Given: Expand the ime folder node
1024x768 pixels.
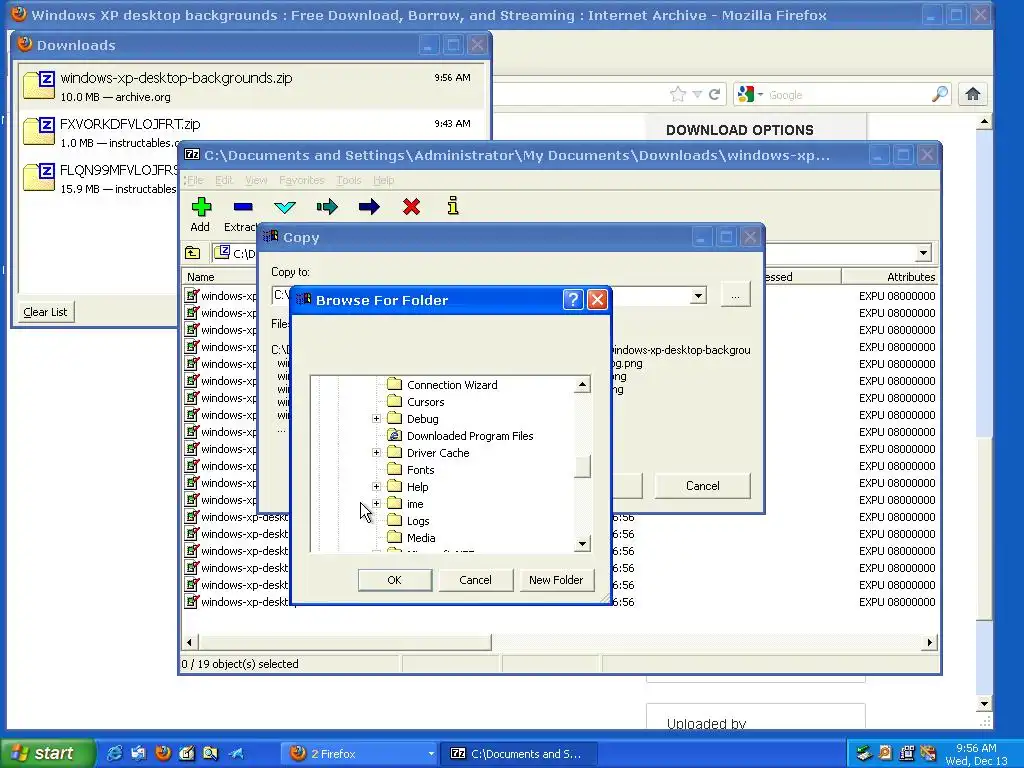Looking at the screenshot, I should click(376, 504).
